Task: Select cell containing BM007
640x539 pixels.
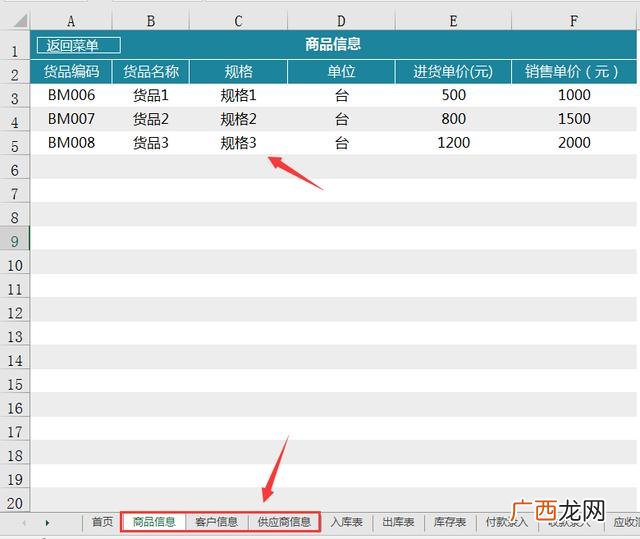Action: point(71,119)
